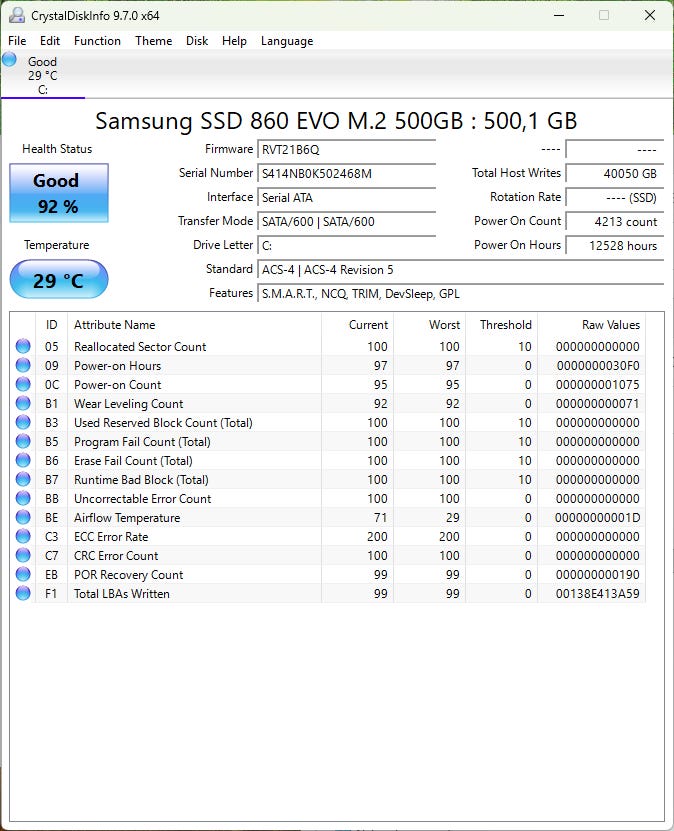674x831 pixels.
Task: Select the Wear Leveling Count attribute name
Action: point(128,404)
